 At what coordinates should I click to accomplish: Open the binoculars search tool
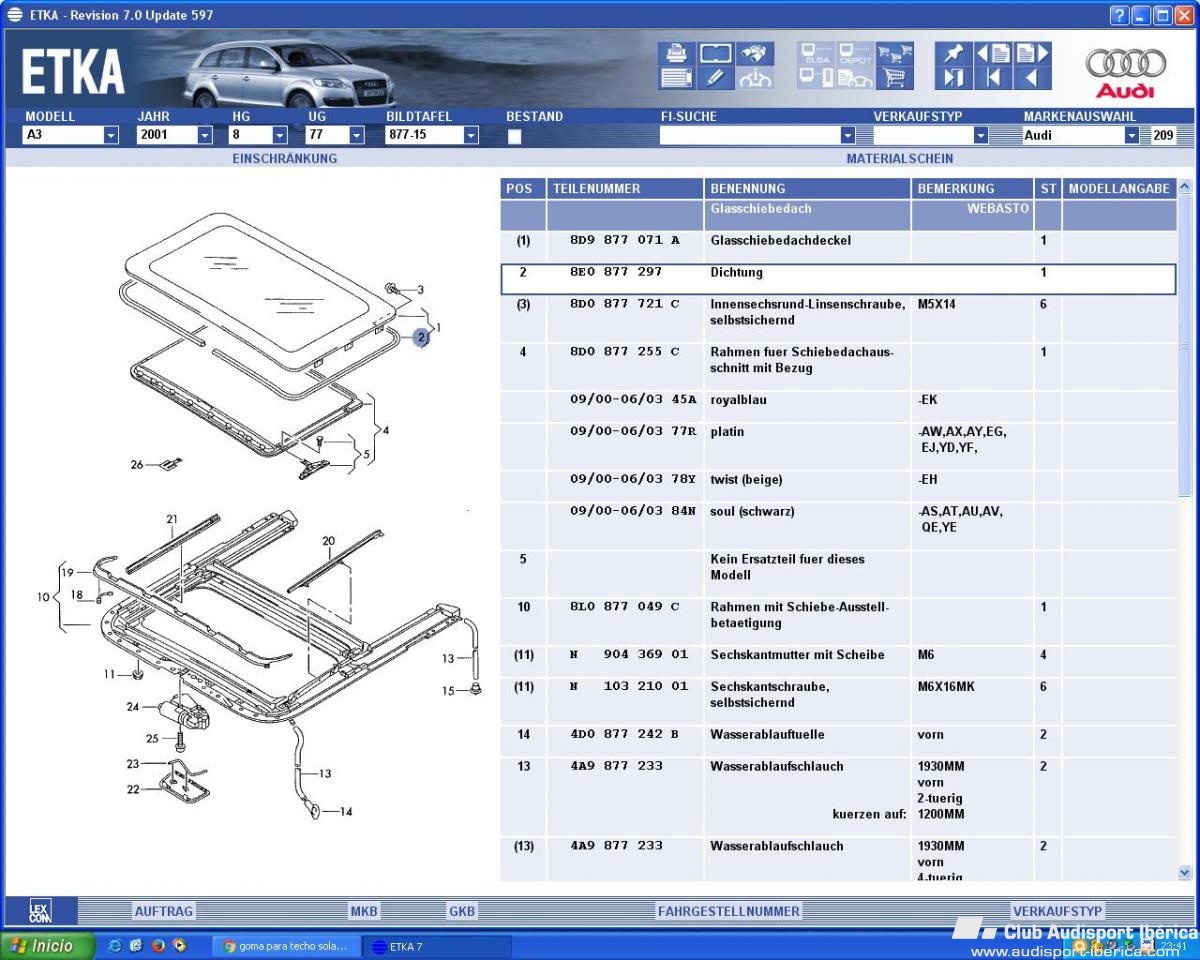click(x=755, y=54)
